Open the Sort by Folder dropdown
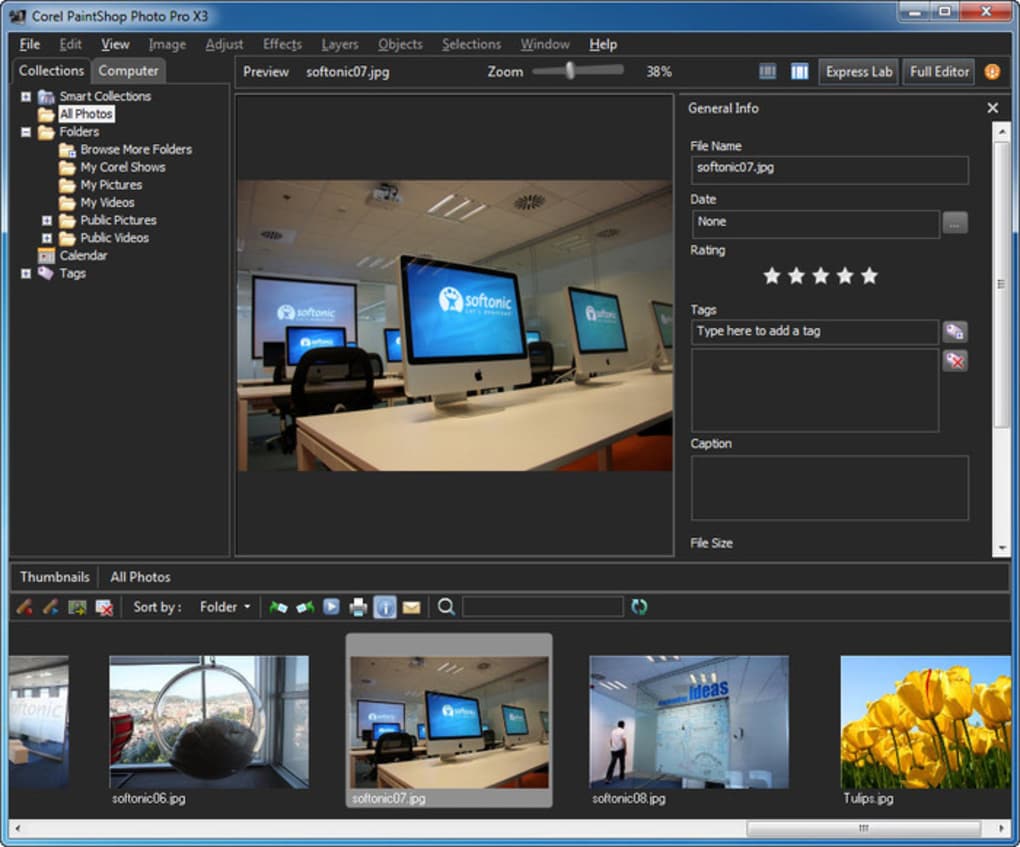 224,607
